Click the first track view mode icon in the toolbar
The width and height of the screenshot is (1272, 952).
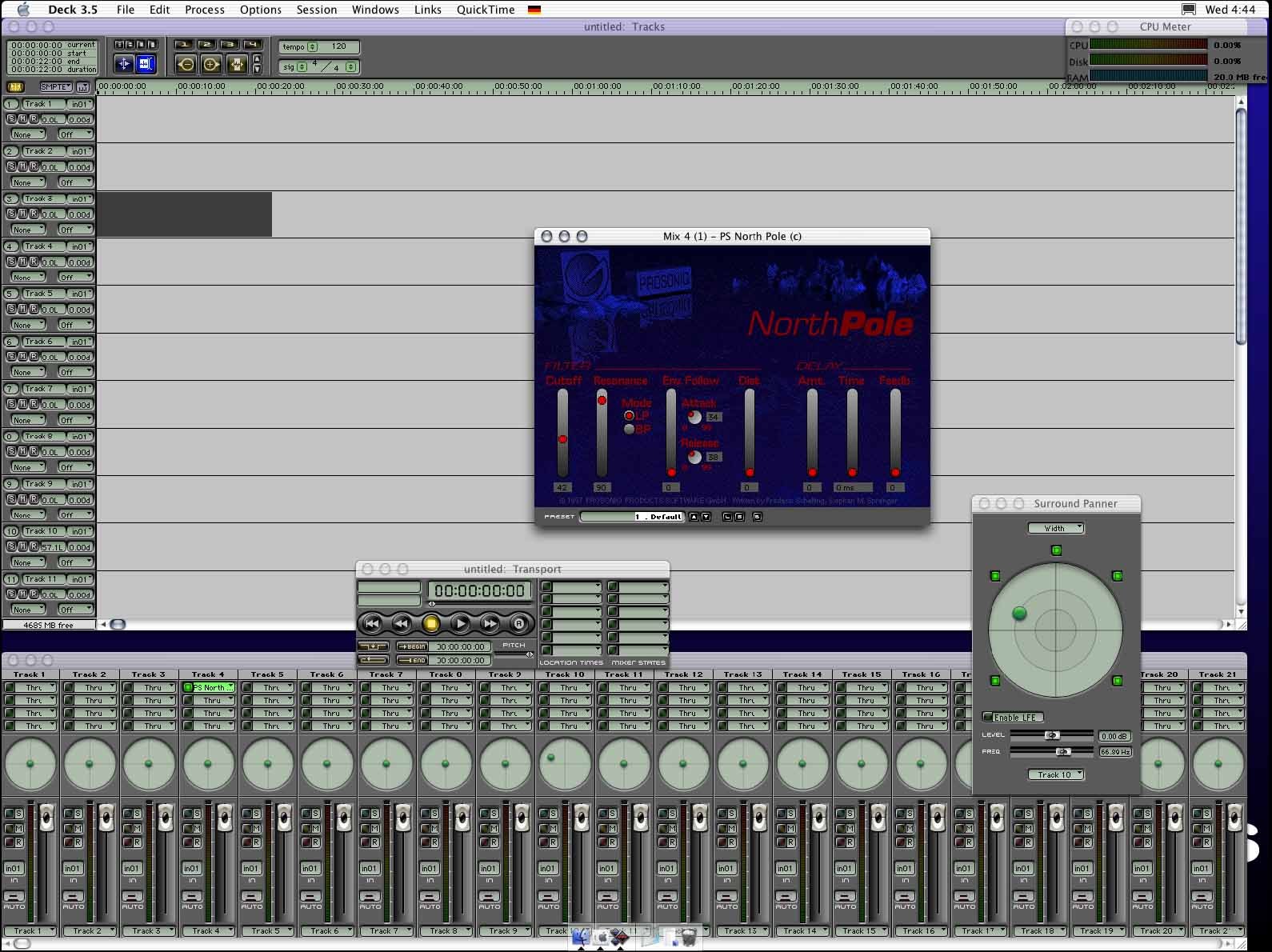(120, 45)
